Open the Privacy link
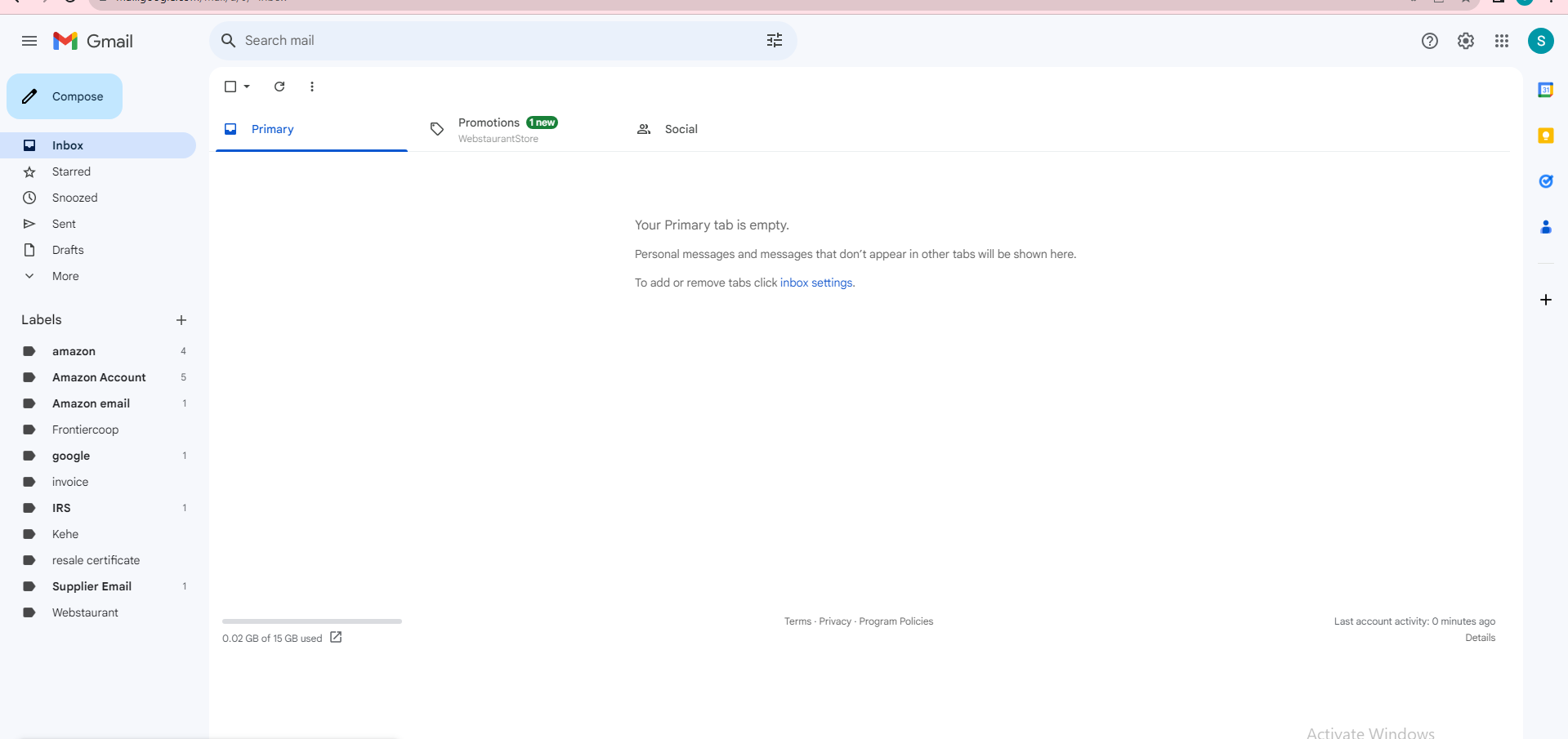The image size is (1568, 739). tap(835, 621)
